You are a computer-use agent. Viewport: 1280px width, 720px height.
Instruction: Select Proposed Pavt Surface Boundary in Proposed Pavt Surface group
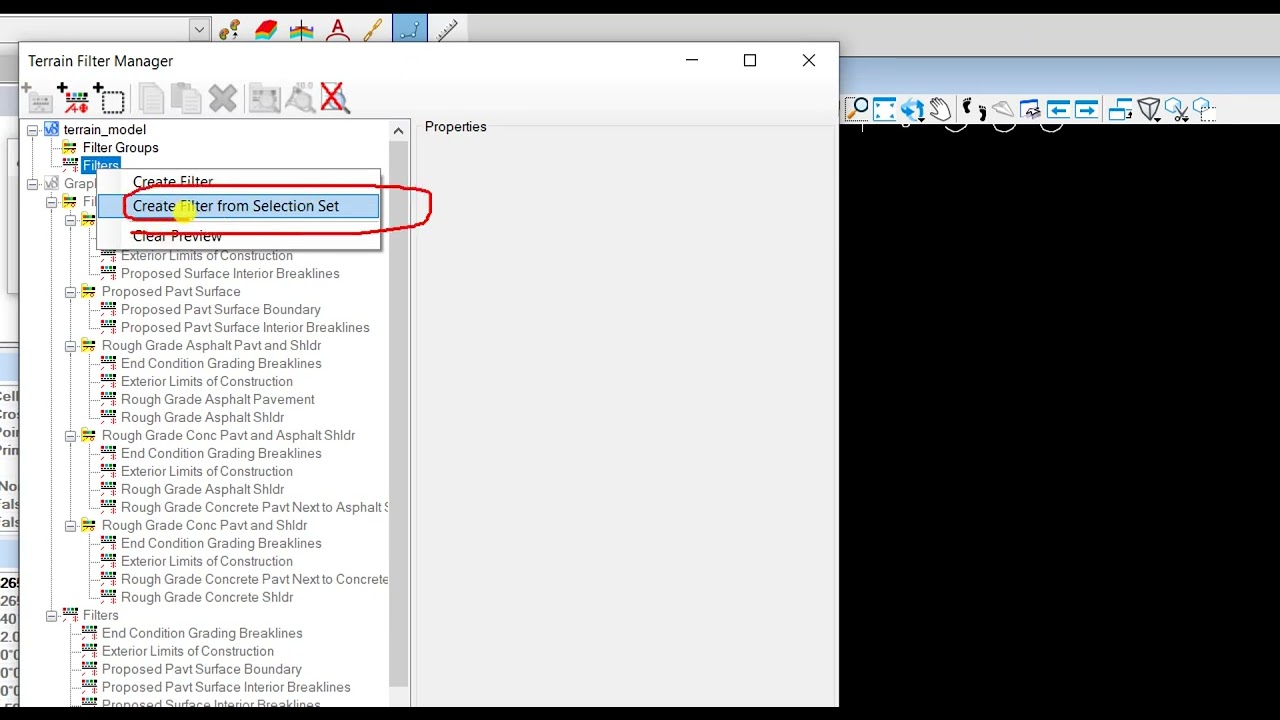[x=221, y=310]
